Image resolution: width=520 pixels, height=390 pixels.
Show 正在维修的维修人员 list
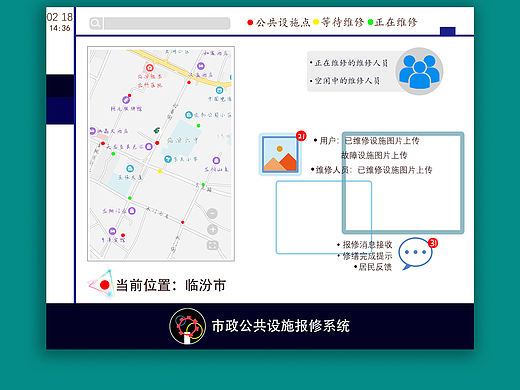coord(349,63)
